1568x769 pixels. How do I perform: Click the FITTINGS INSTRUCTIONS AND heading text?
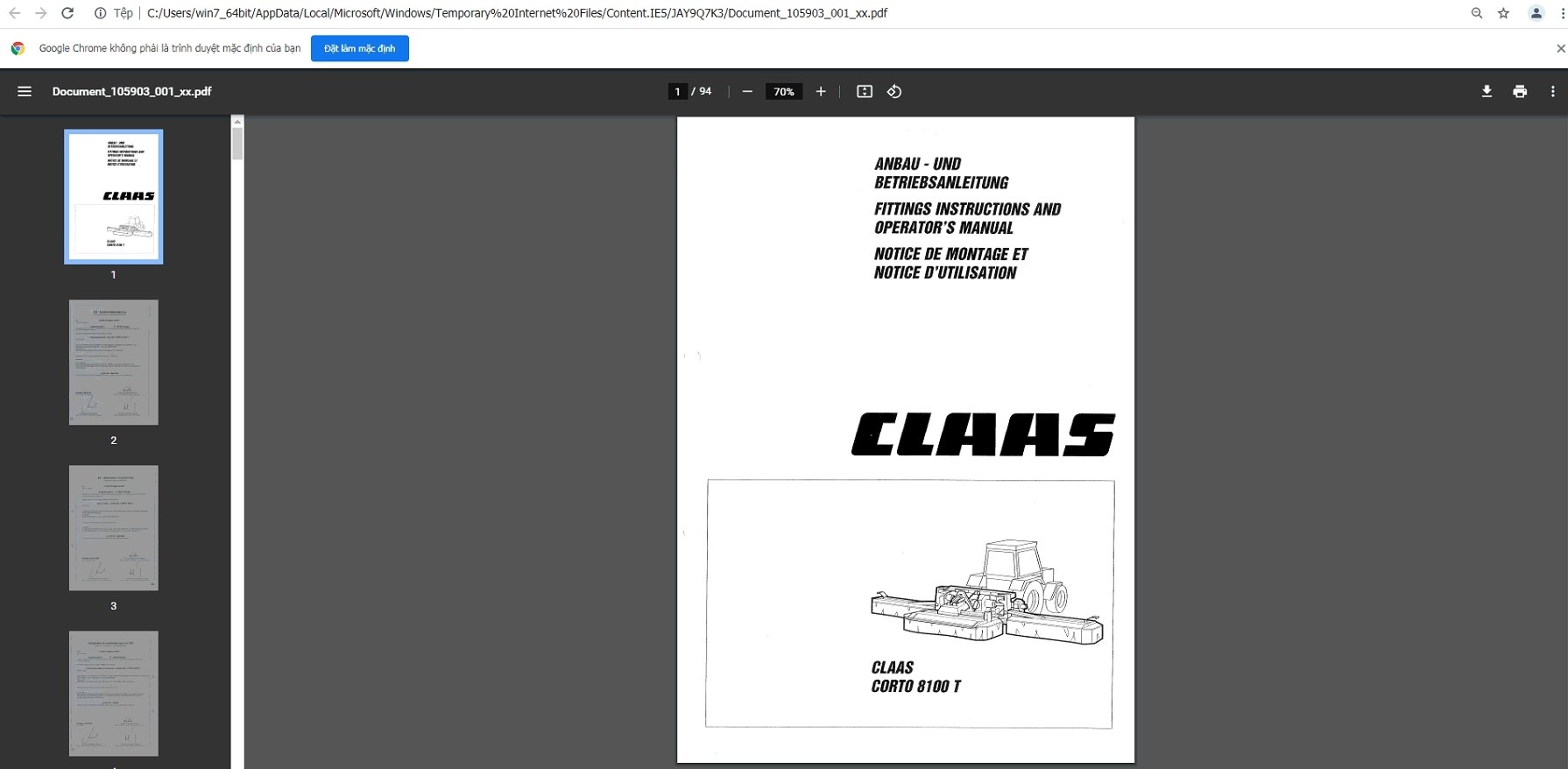967,209
